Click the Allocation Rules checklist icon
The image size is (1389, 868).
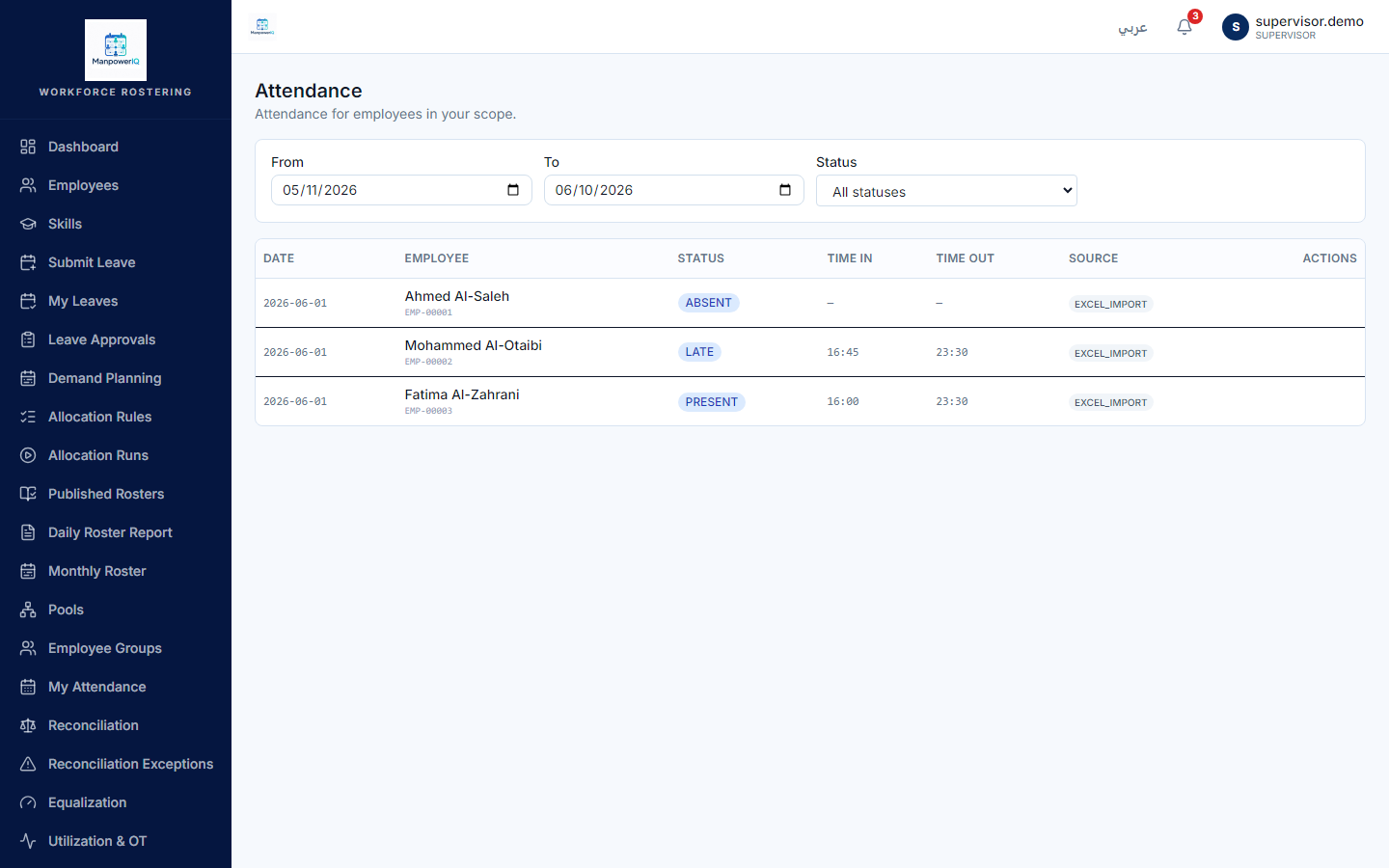tap(28, 417)
